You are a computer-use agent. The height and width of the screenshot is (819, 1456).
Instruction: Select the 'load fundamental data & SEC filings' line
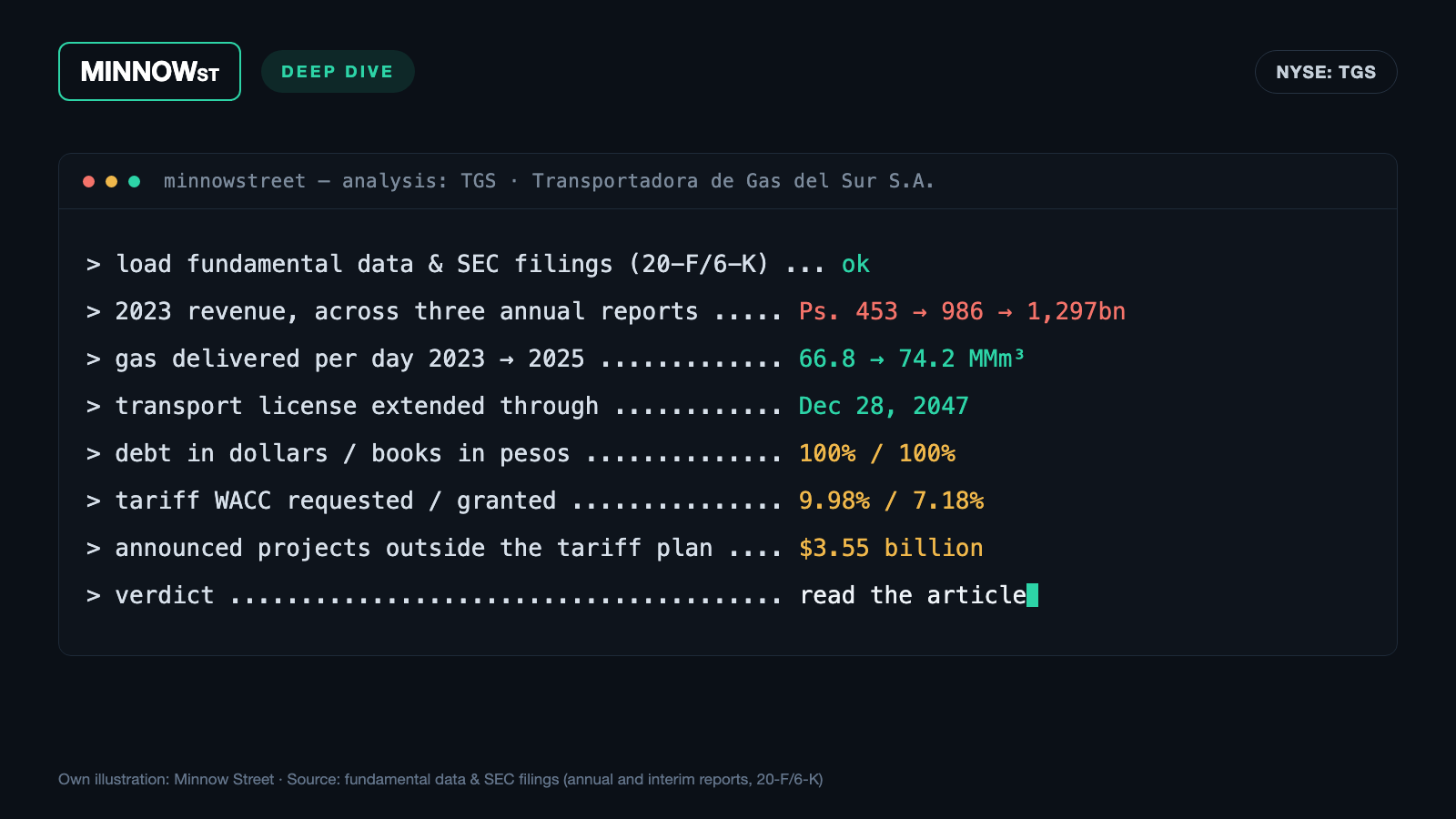click(478, 264)
